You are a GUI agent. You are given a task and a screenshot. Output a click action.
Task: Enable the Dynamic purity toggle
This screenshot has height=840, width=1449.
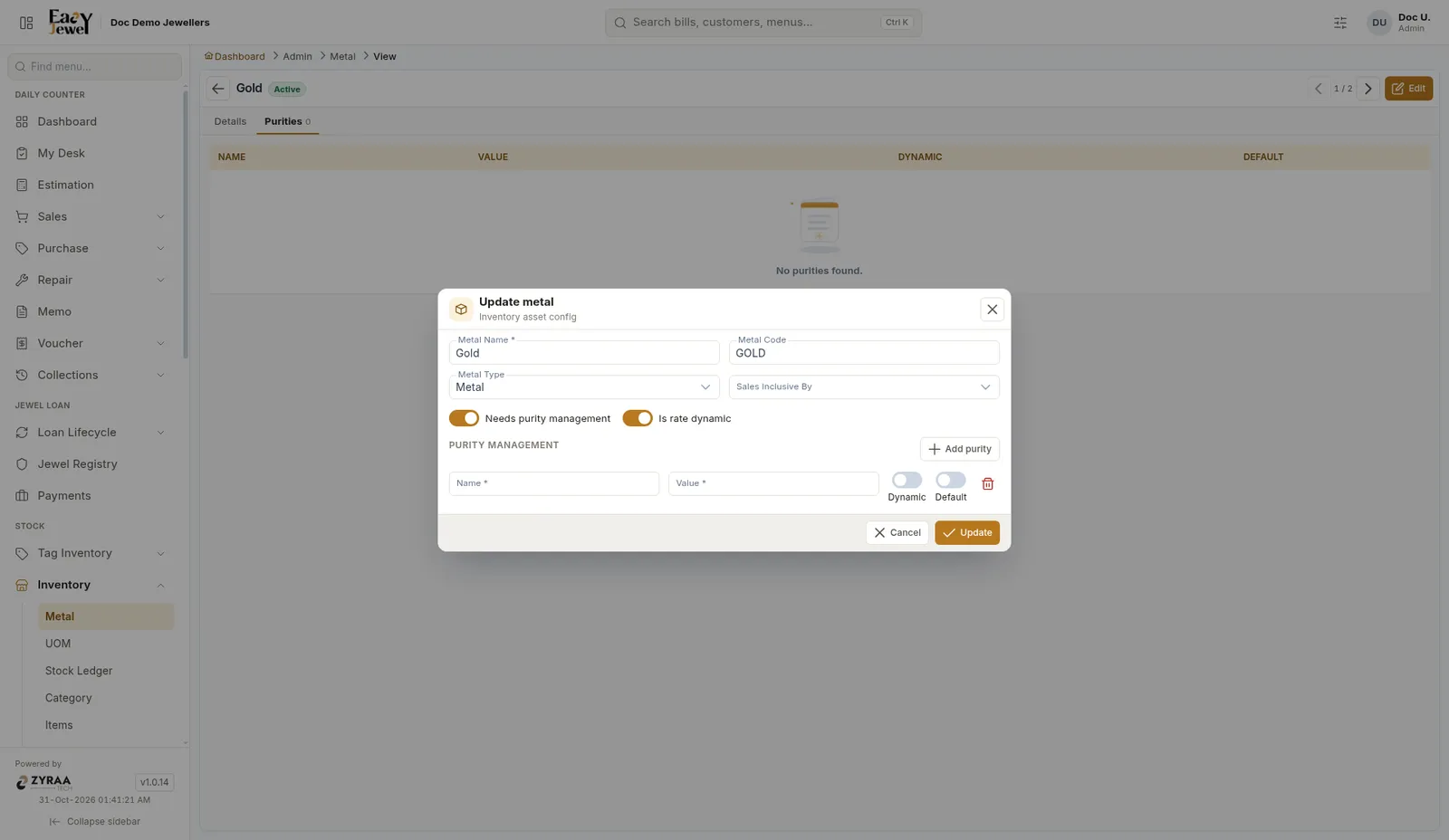[x=907, y=480]
